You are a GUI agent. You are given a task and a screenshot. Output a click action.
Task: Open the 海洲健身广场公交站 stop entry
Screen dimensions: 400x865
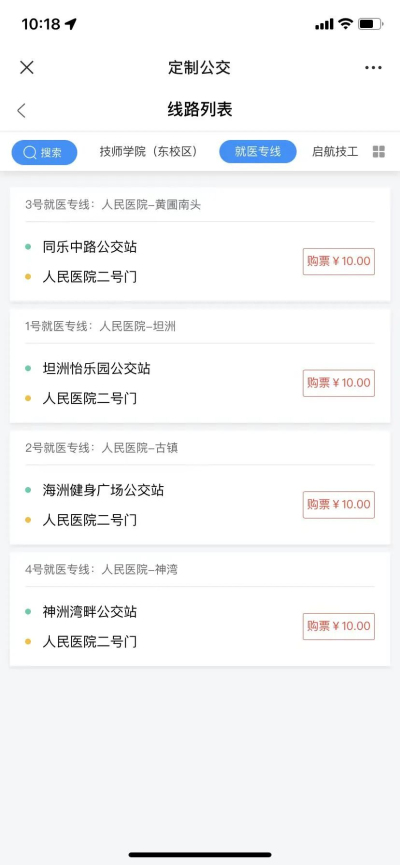103,490
